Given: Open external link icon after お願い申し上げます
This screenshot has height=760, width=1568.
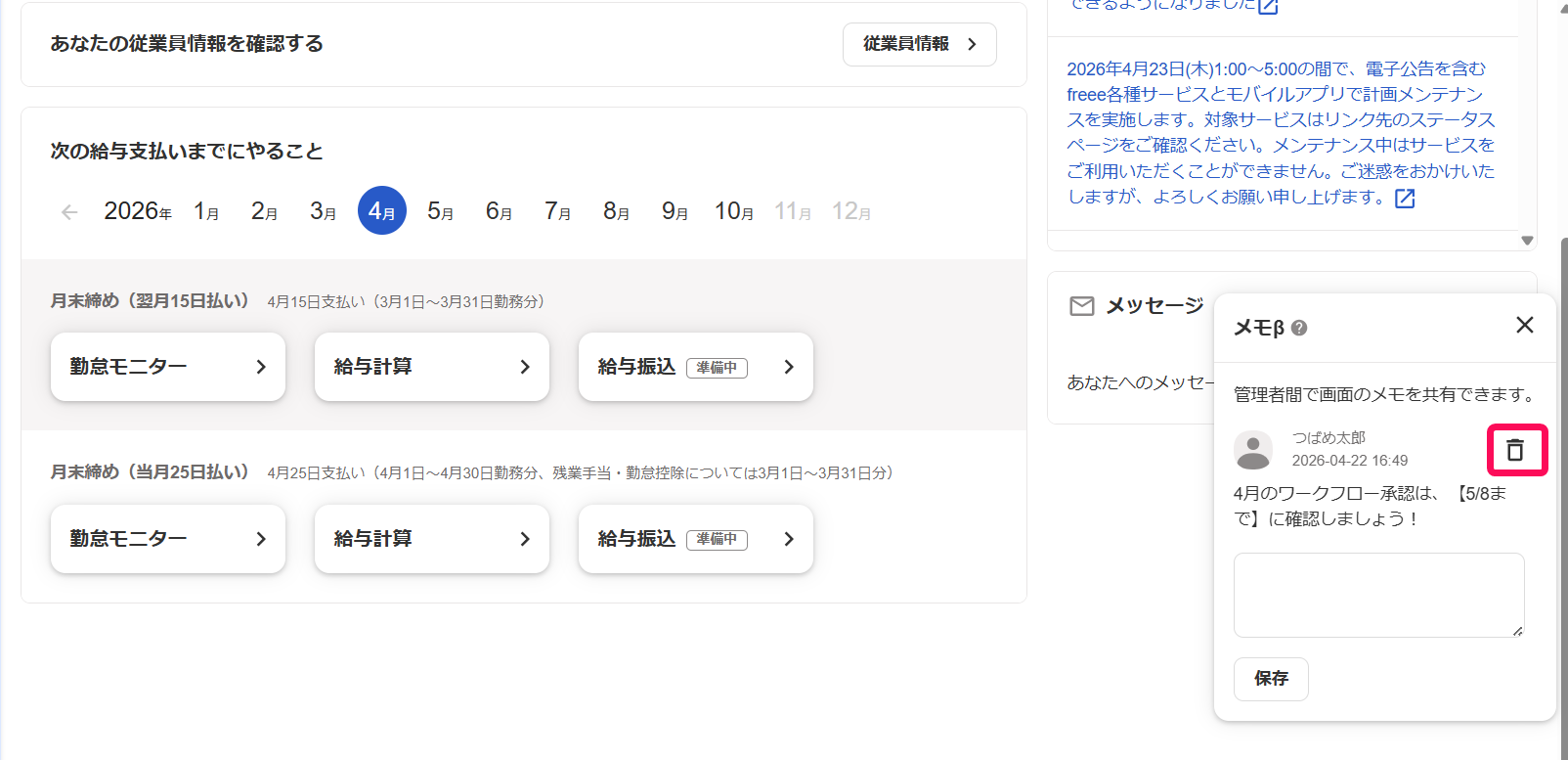Looking at the screenshot, I should tap(1405, 199).
